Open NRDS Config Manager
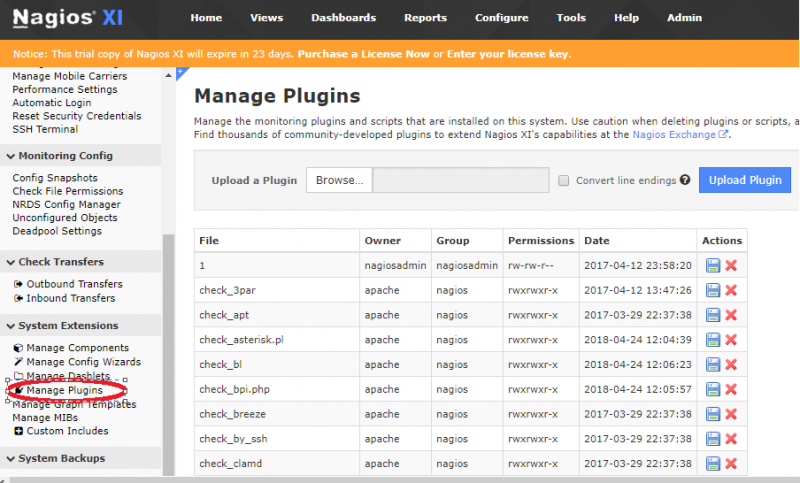Screen dimensions: 800x483 66,205
